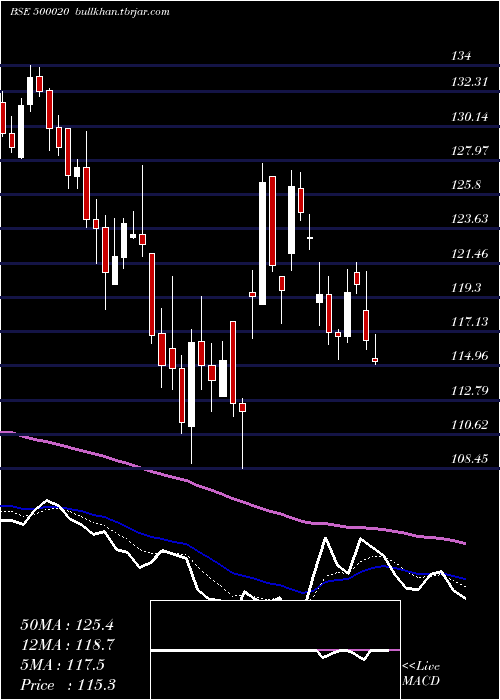Click the 127.97 price level label
This screenshot has width=500, height=700.
[x=470, y=151]
